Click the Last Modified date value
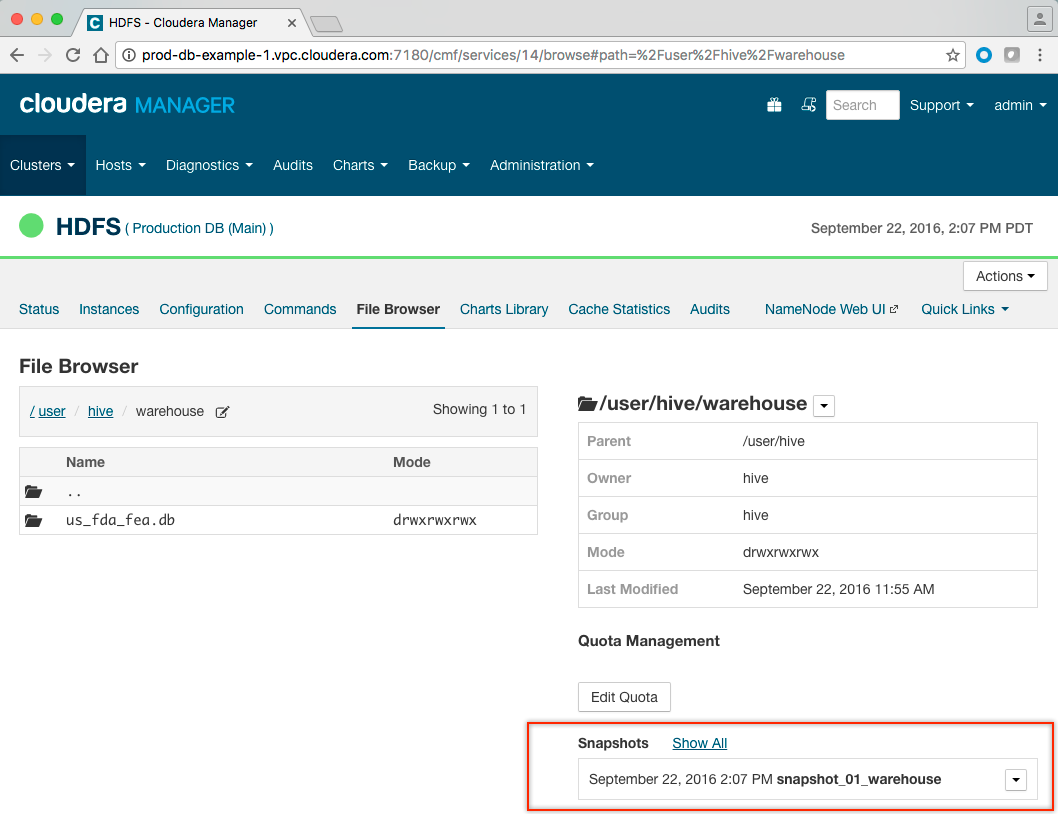Screen dimensions: 1058x814 tap(838, 589)
